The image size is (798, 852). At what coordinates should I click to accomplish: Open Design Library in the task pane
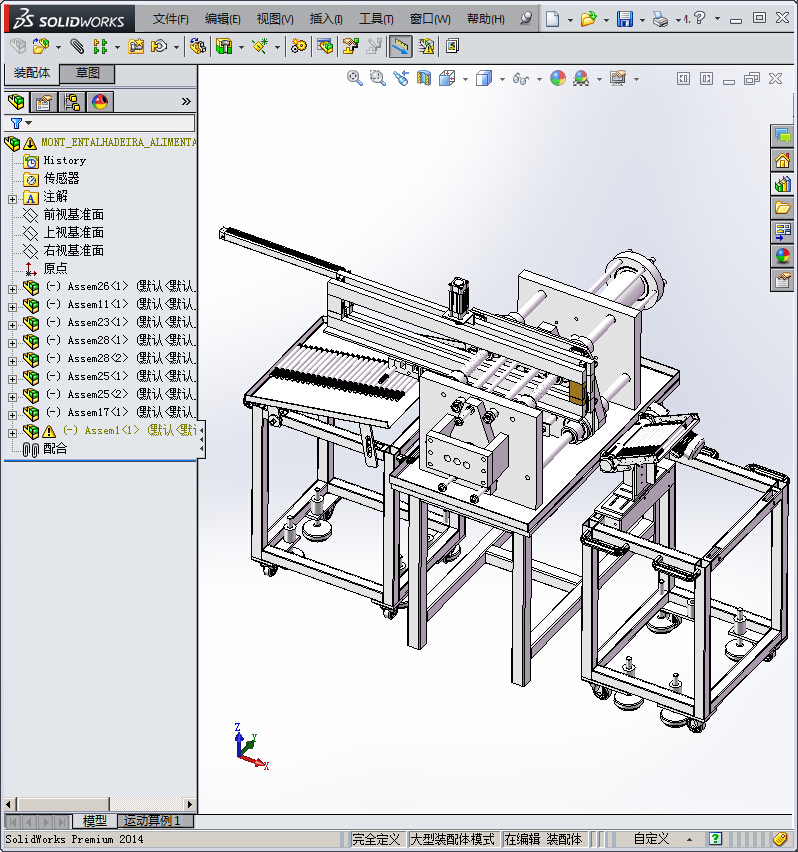coord(782,185)
